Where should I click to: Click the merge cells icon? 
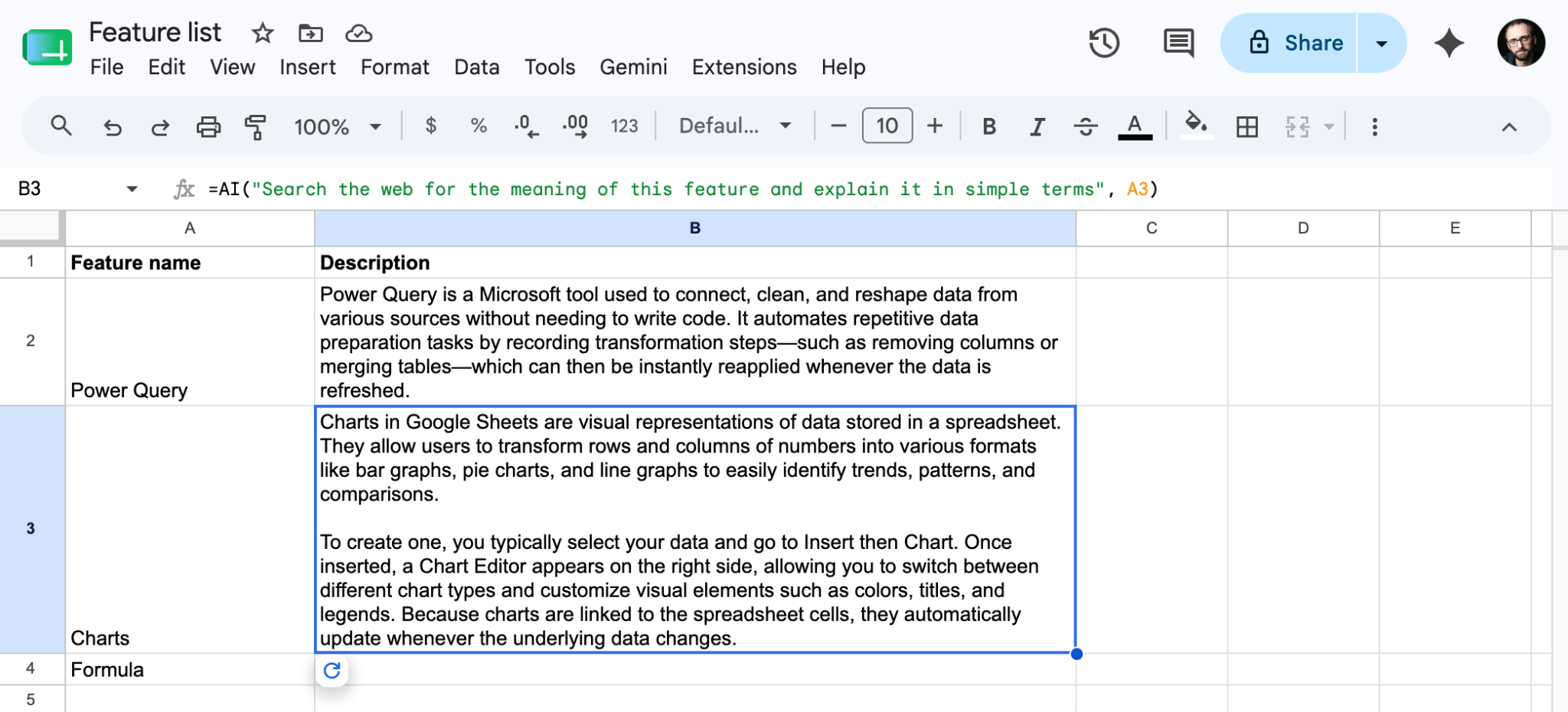(x=1297, y=126)
